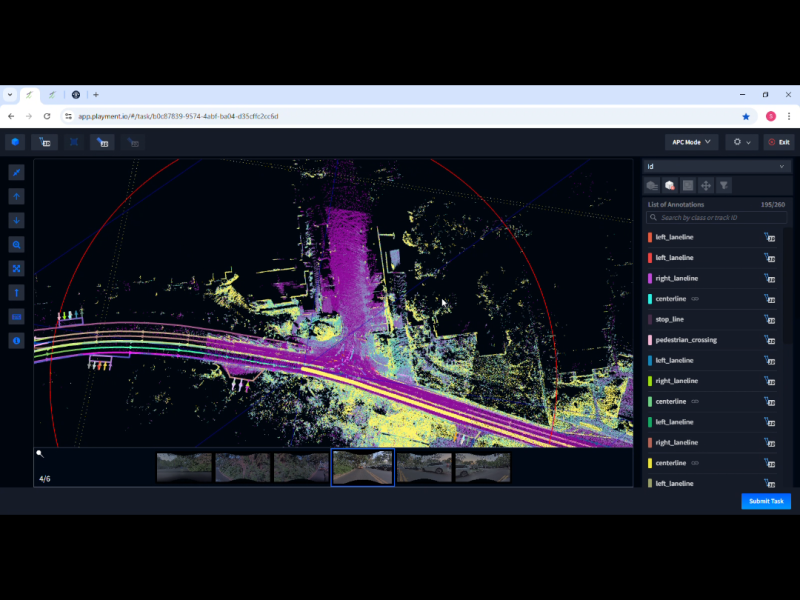The image size is (800, 600).
Task: Click the tall up arrow above the keyboard icon
Action: [16, 292]
